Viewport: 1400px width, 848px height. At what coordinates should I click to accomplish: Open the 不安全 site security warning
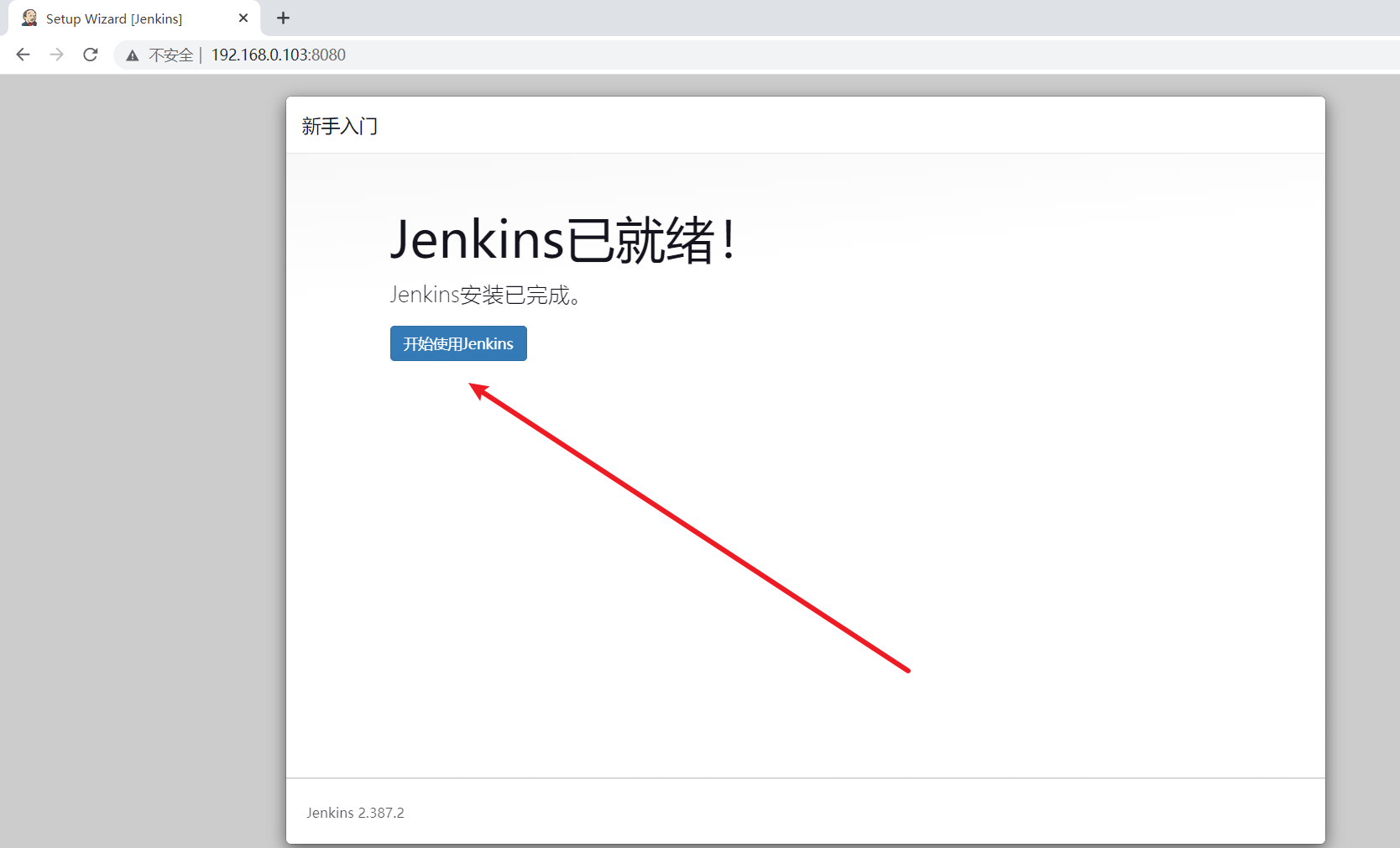click(170, 55)
